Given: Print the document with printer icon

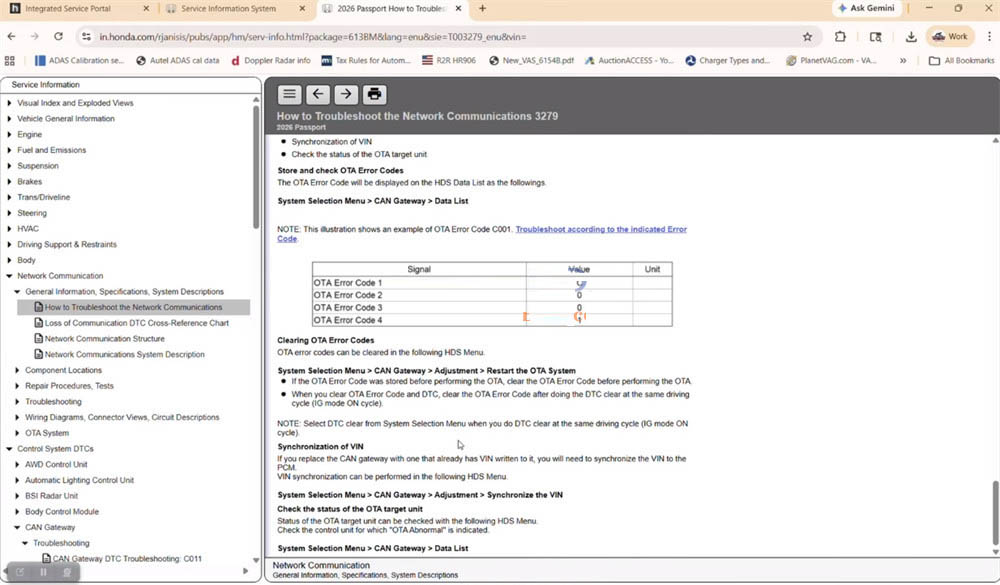Looking at the screenshot, I should coord(374,94).
